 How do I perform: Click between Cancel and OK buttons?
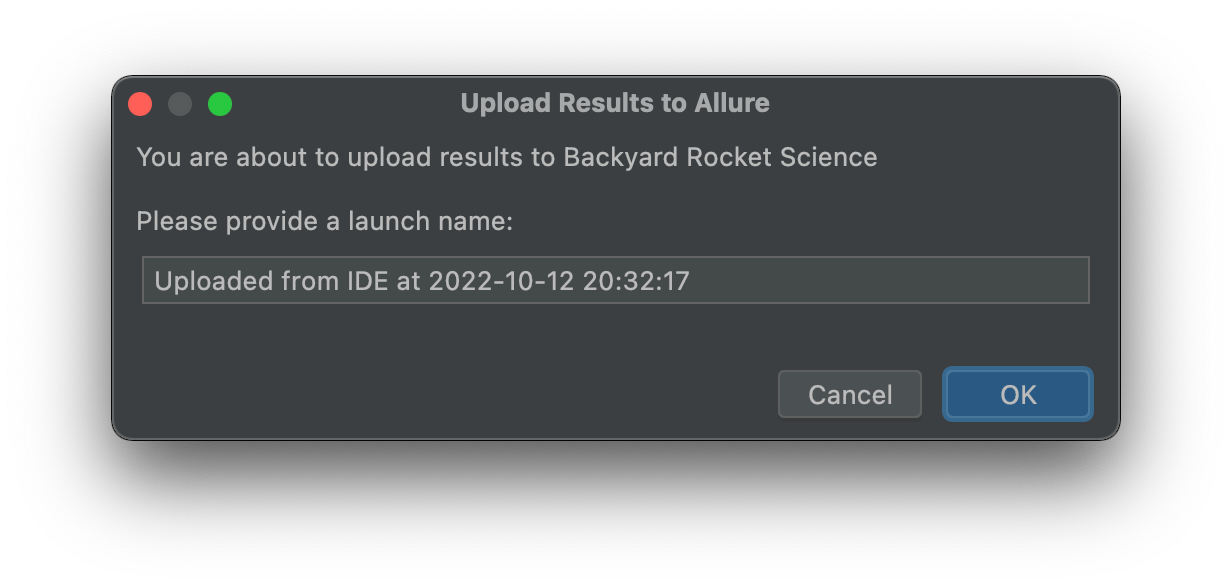click(932, 394)
